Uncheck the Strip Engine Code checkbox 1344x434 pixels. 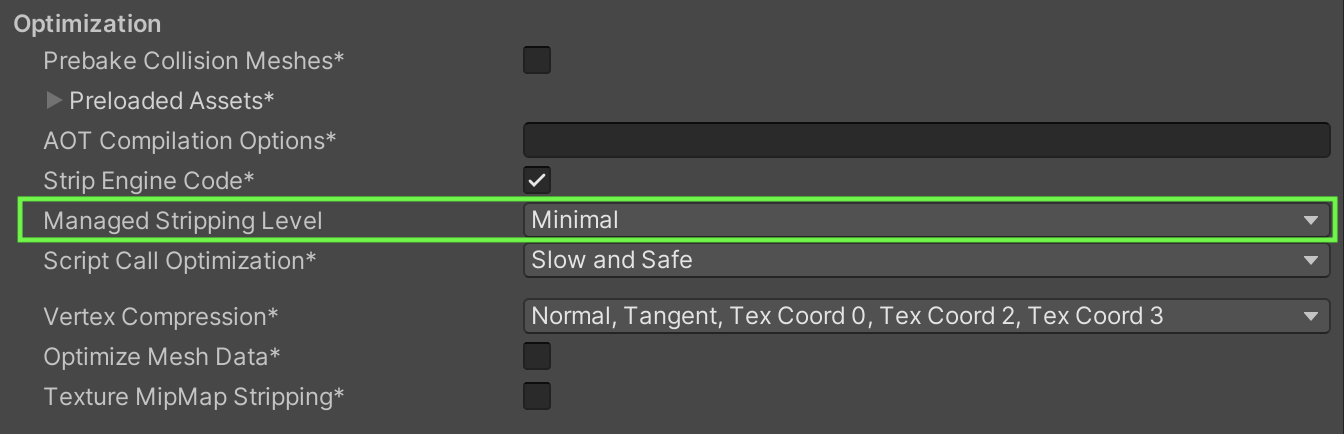pos(537,181)
